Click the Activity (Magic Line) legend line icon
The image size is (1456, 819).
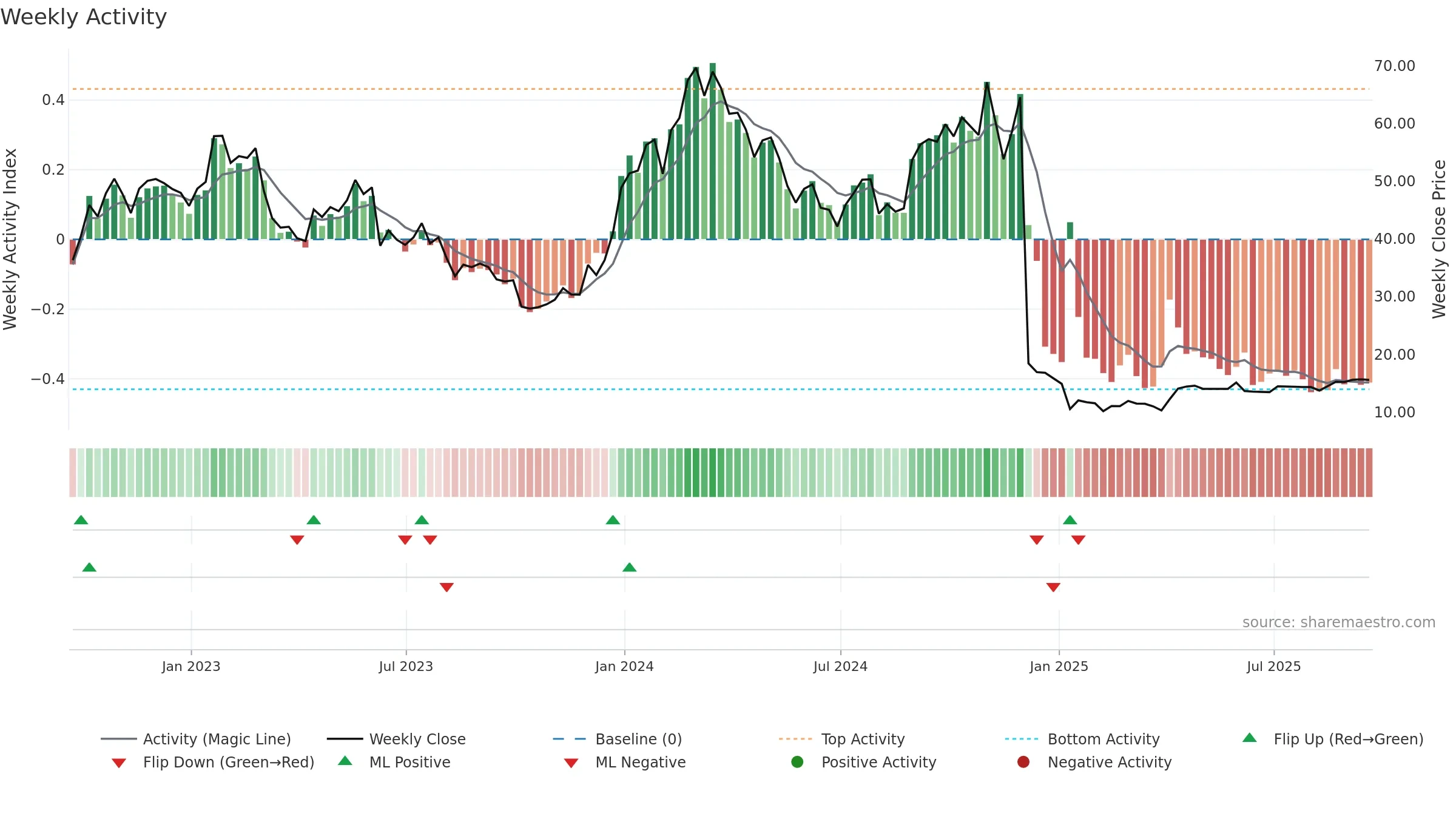pos(119,739)
